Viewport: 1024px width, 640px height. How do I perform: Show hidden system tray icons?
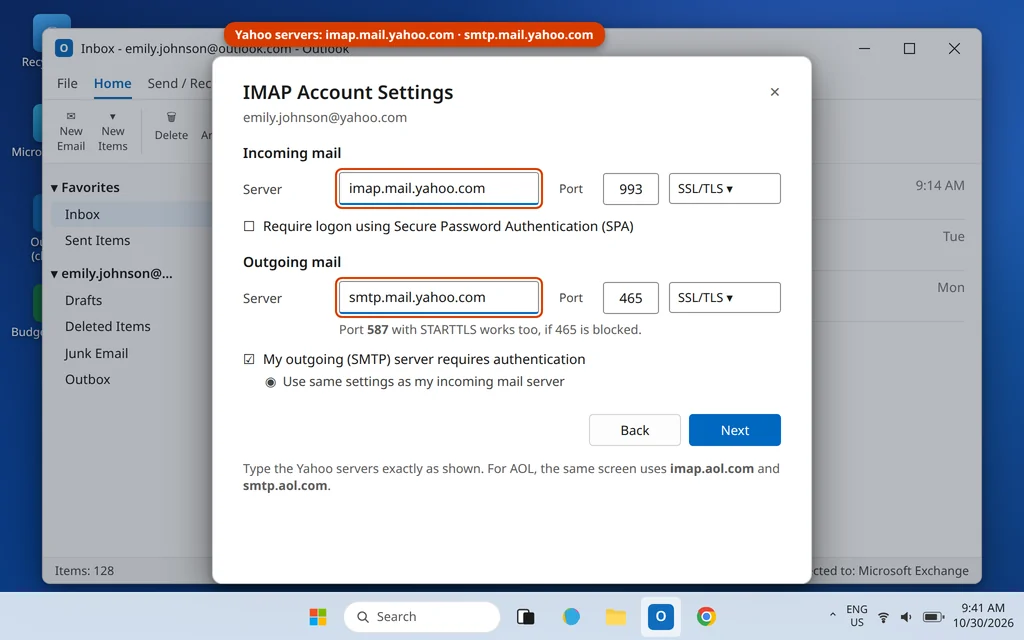tap(833, 615)
